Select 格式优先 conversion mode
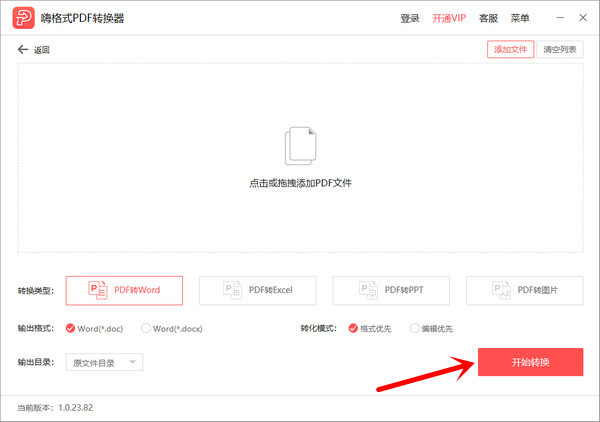 (x=353, y=328)
